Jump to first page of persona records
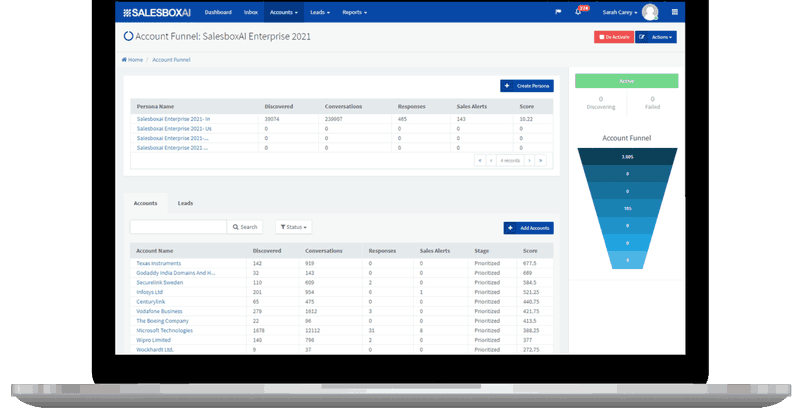The height and width of the screenshot is (419, 800). (480, 160)
